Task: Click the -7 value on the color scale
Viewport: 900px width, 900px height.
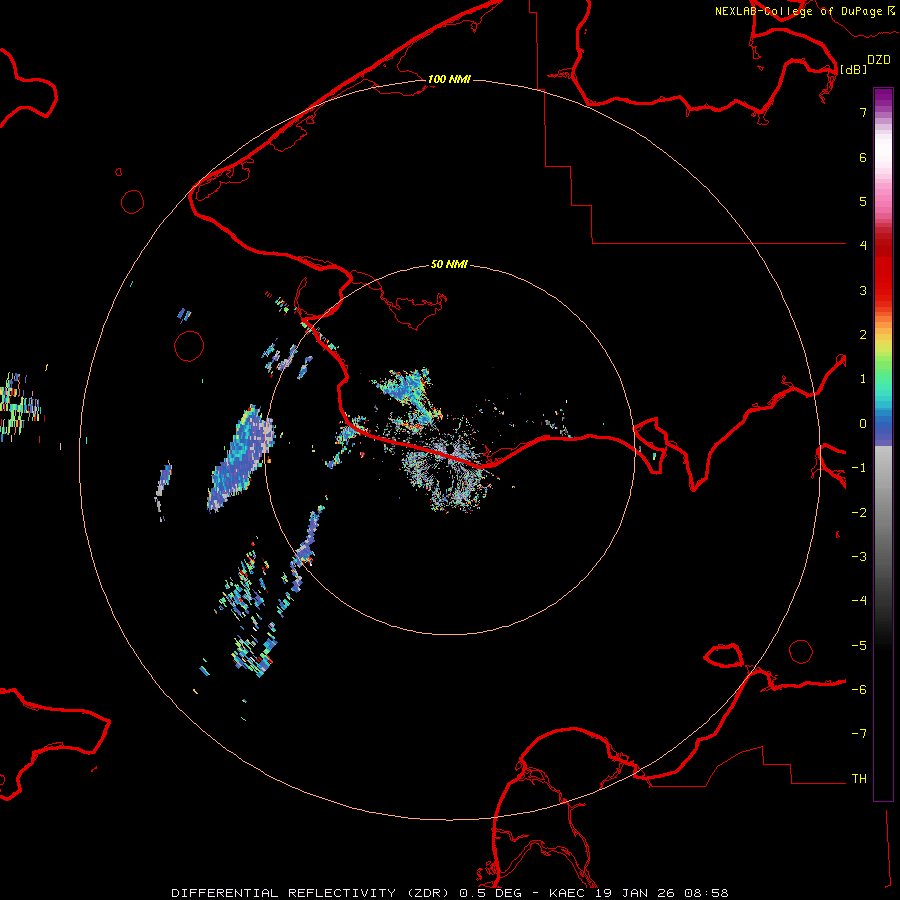Action: [x=859, y=734]
